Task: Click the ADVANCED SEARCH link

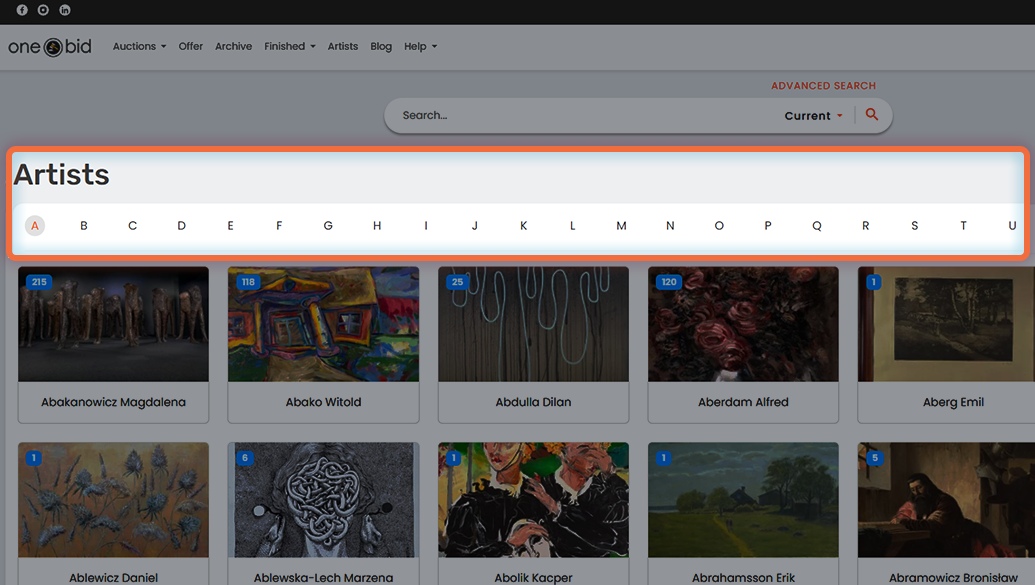Action: pyautogui.click(x=823, y=86)
